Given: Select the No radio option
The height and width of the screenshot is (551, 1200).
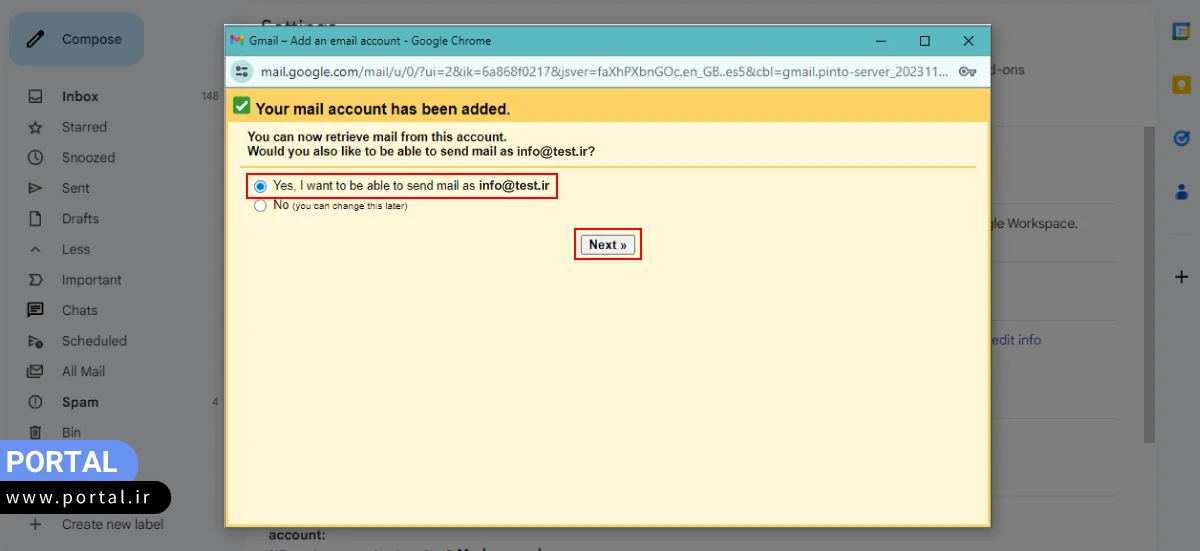Looking at the screenshot, I should pos(261,206).
